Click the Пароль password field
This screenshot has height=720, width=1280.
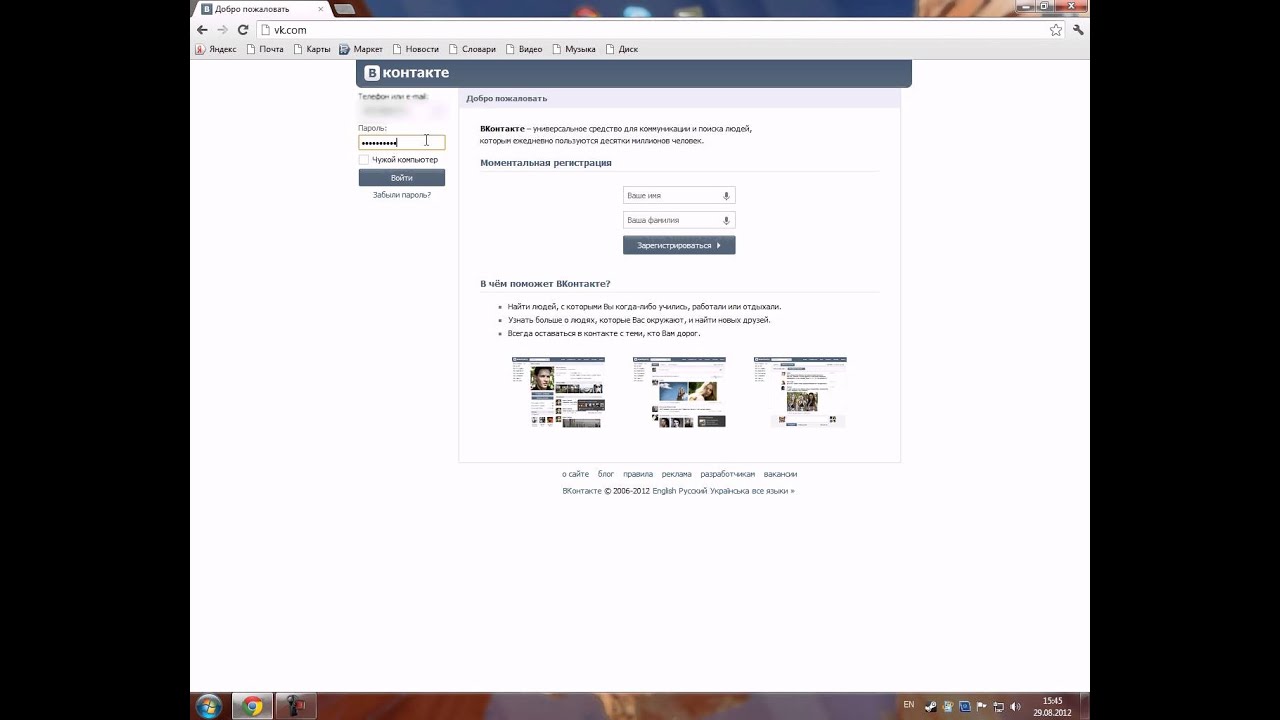coord(401,142)
